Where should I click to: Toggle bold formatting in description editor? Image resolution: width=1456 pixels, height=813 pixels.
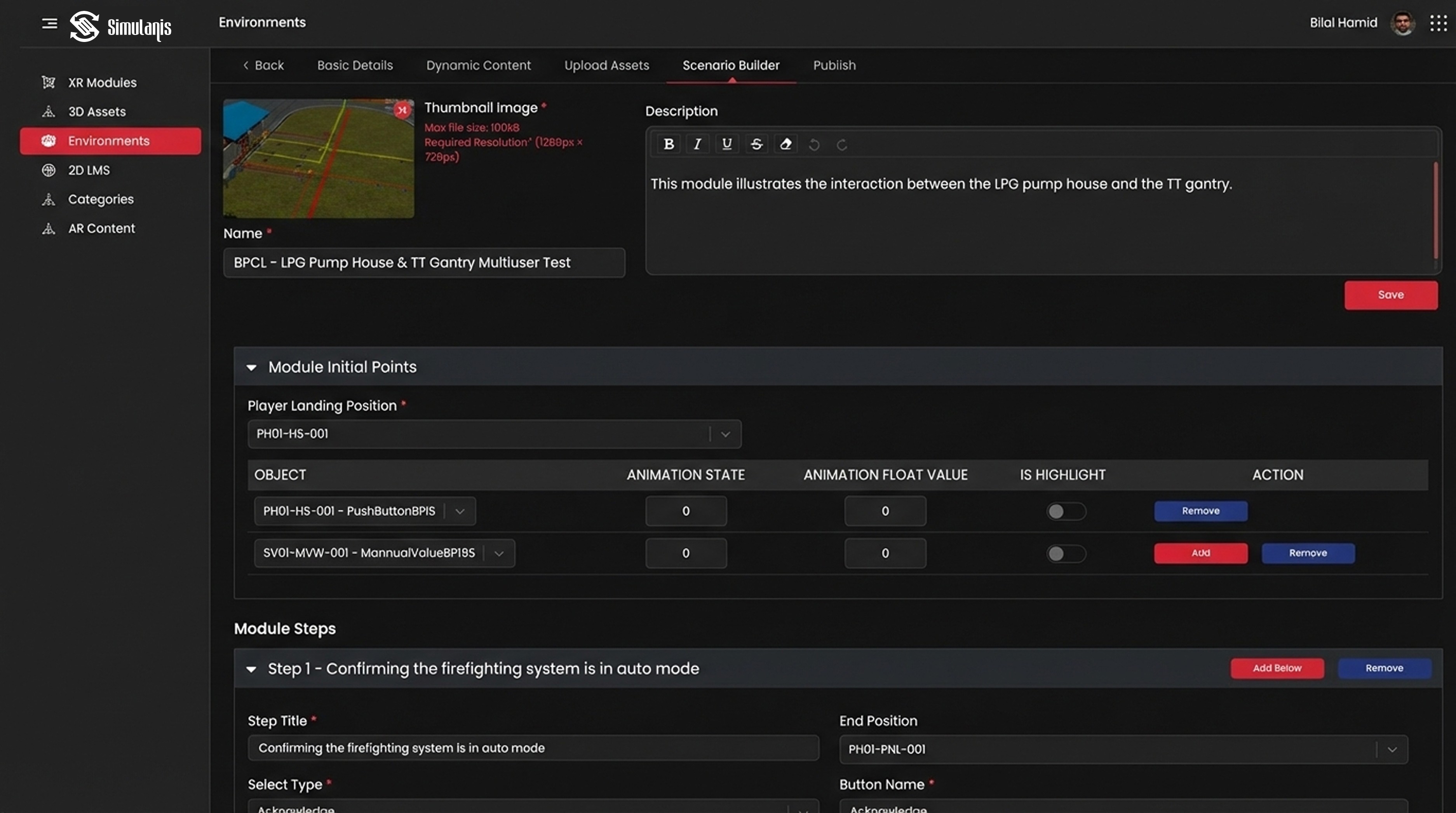click(669, 144)
